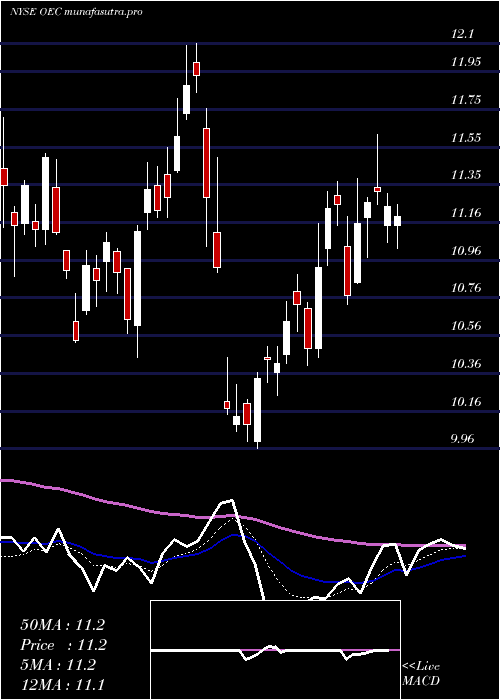The width and height of the screenshot is (500, 700).
Task: Select the 10.16 price axis label
Action: (x=466, y=402)
